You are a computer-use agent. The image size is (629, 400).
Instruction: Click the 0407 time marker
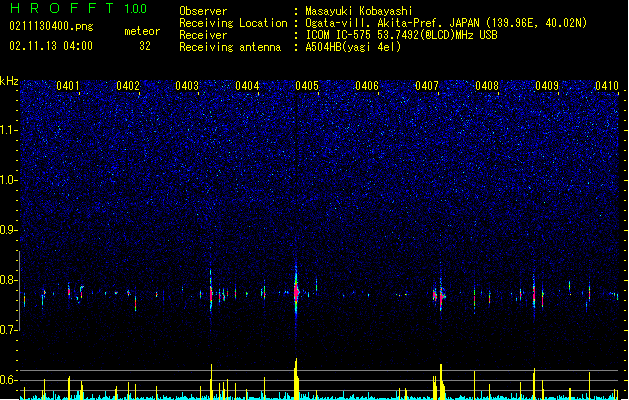pos(427,86)
